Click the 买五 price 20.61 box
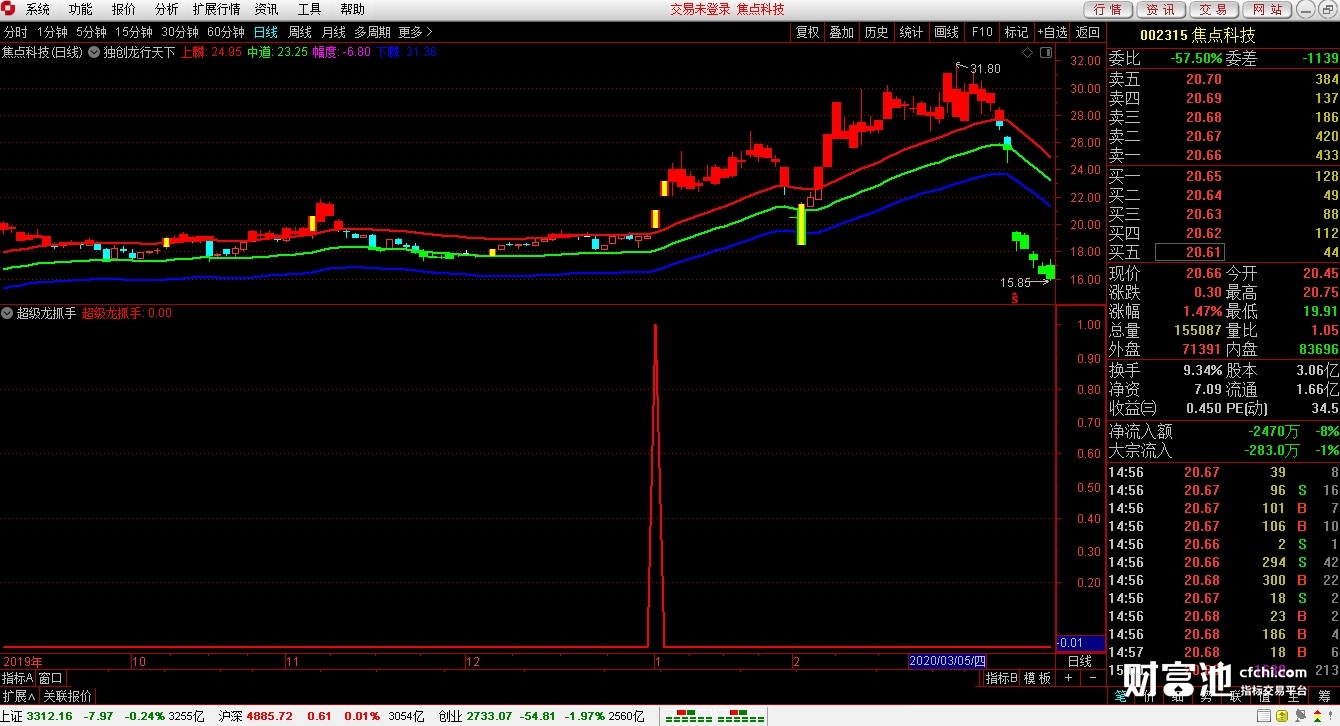The height and width of the screenshot is (726, 1340). click(x=1189, y=252)
